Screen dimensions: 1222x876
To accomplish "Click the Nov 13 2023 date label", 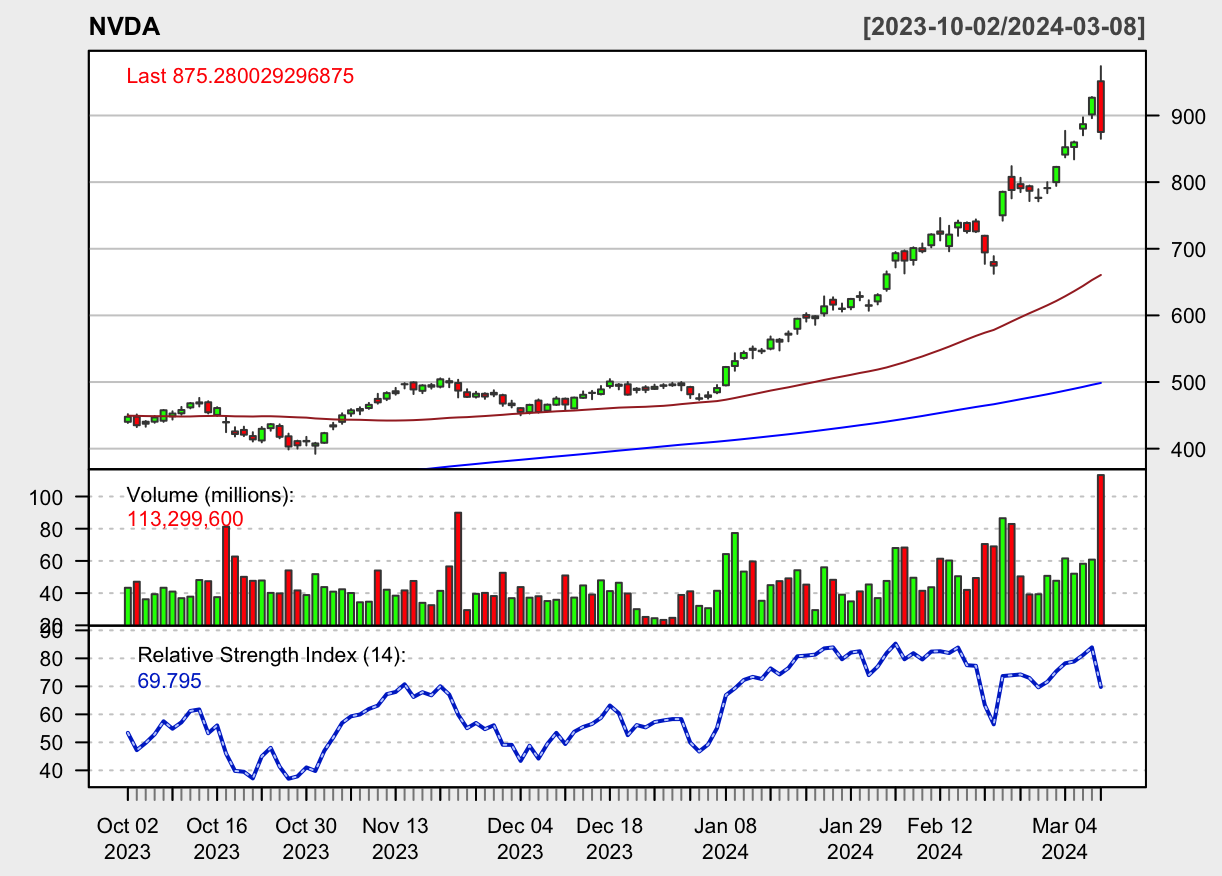I will 395,839.
